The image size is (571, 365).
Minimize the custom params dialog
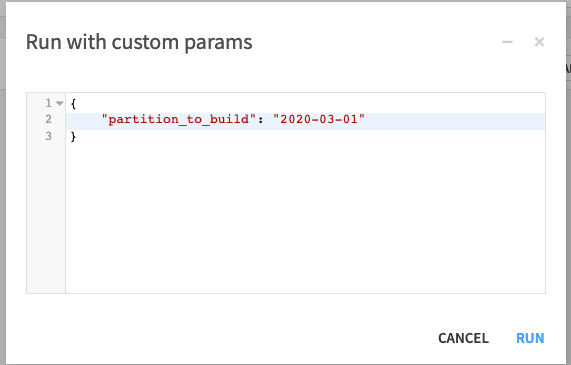507,42
